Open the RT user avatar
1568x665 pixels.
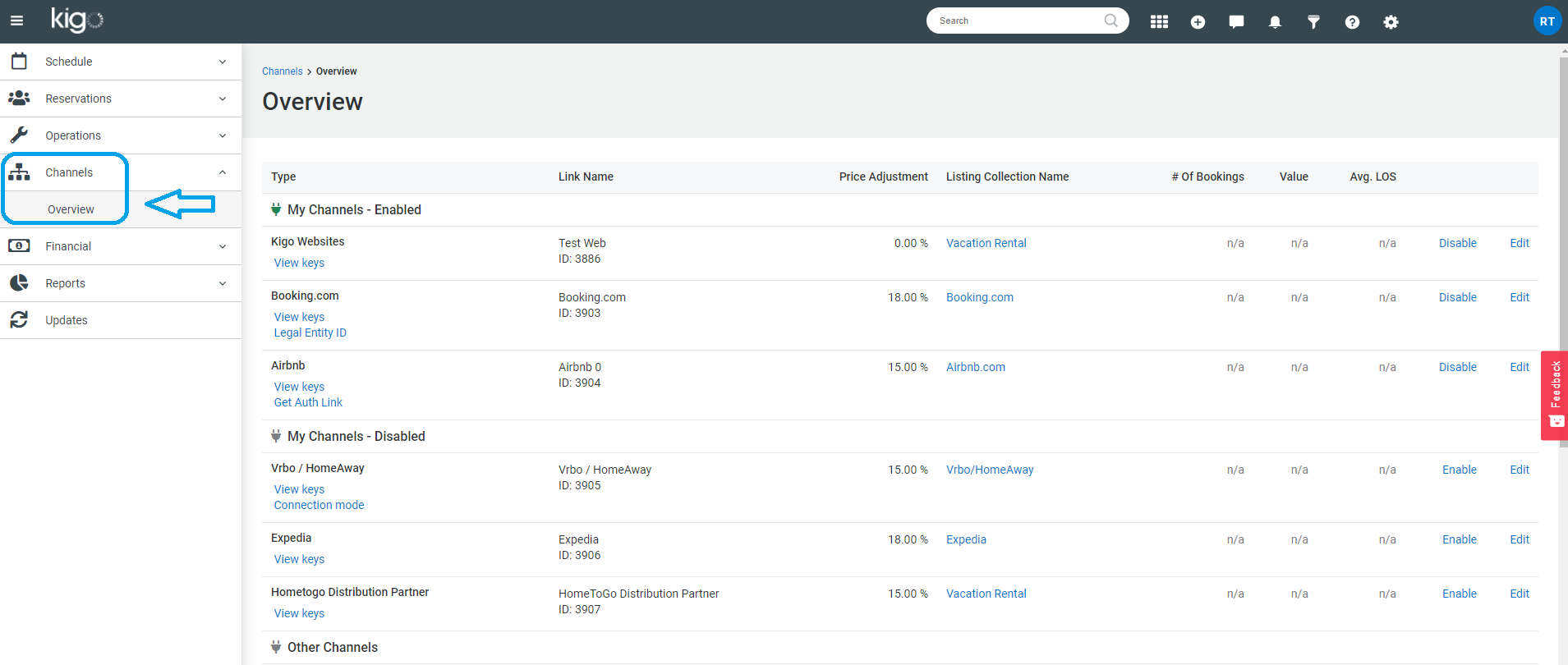[x=1547, y=21]
